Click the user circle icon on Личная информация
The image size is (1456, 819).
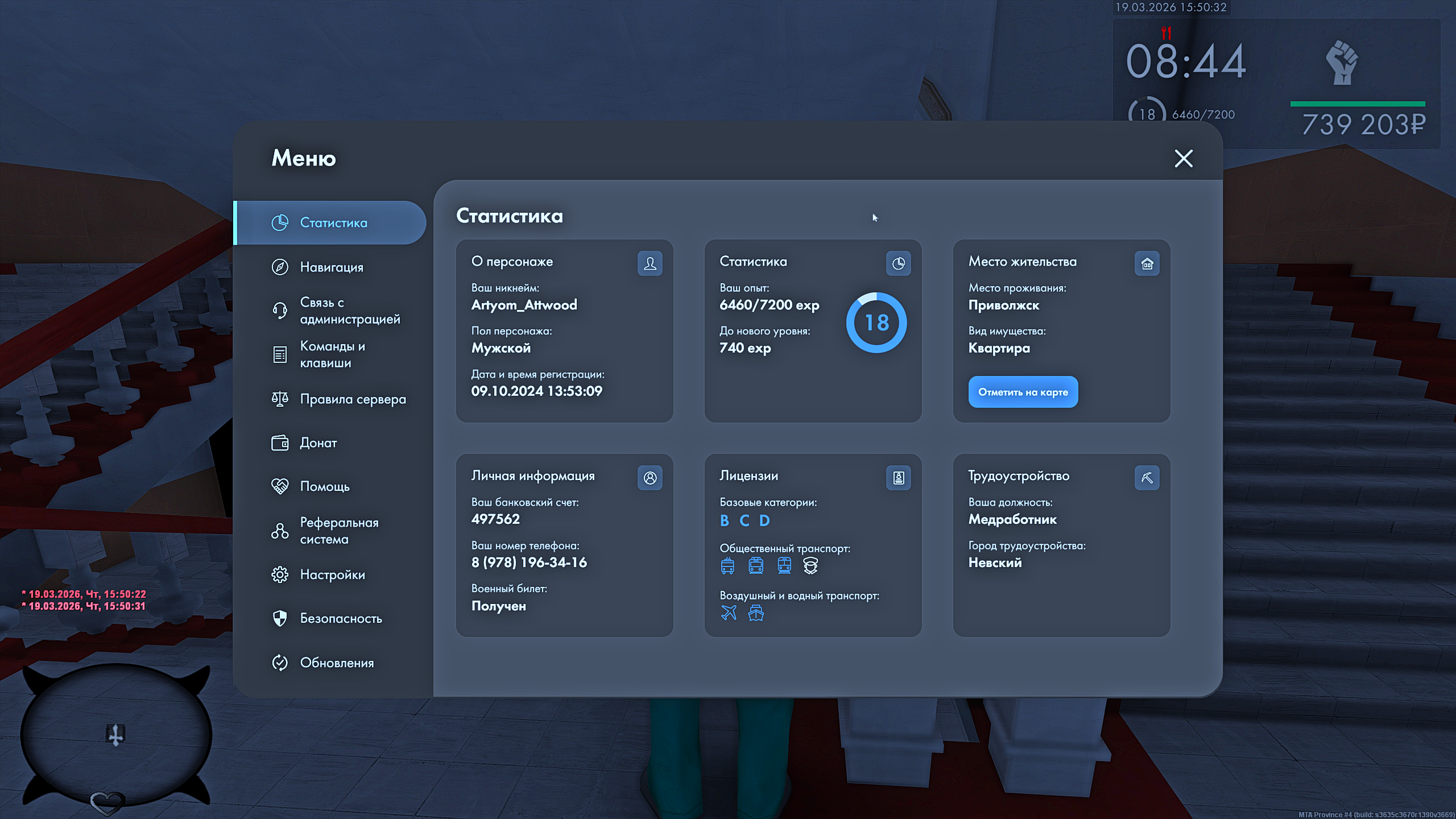tap(650, 478)
